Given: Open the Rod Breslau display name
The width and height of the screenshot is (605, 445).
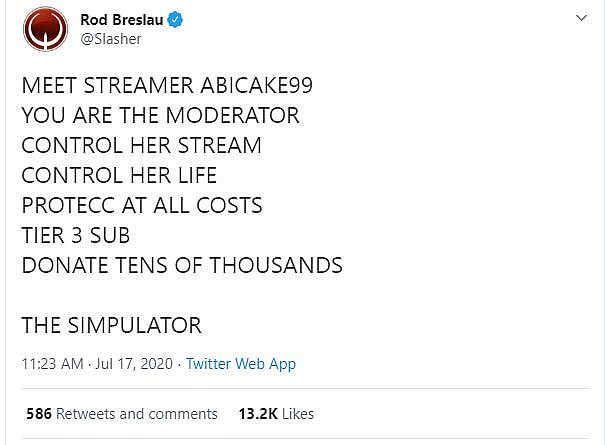Looking at the screenshot, I should click(x=122, y=18).
